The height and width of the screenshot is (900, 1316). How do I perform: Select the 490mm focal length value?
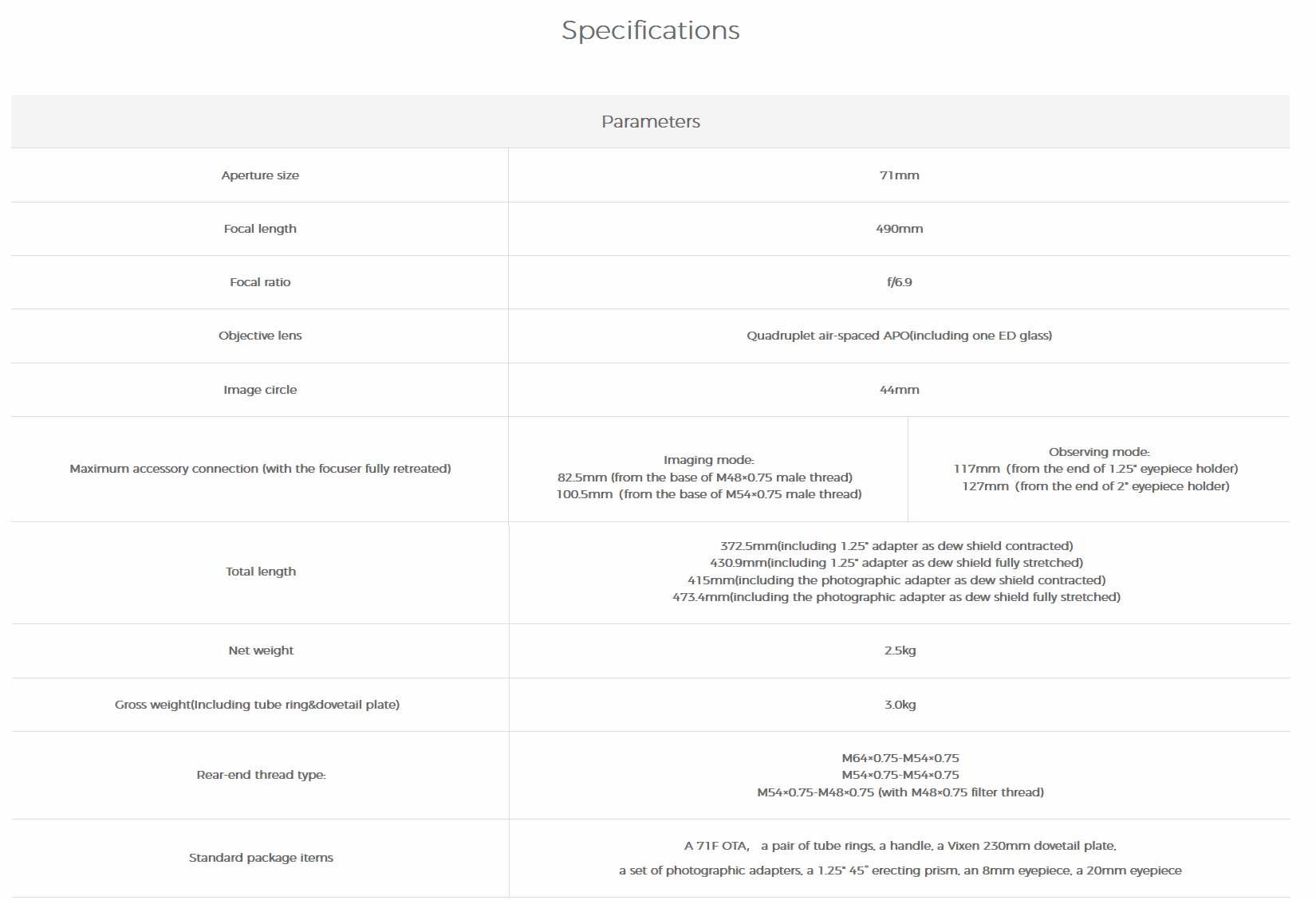pyautogui.click(x=899, y=229)
